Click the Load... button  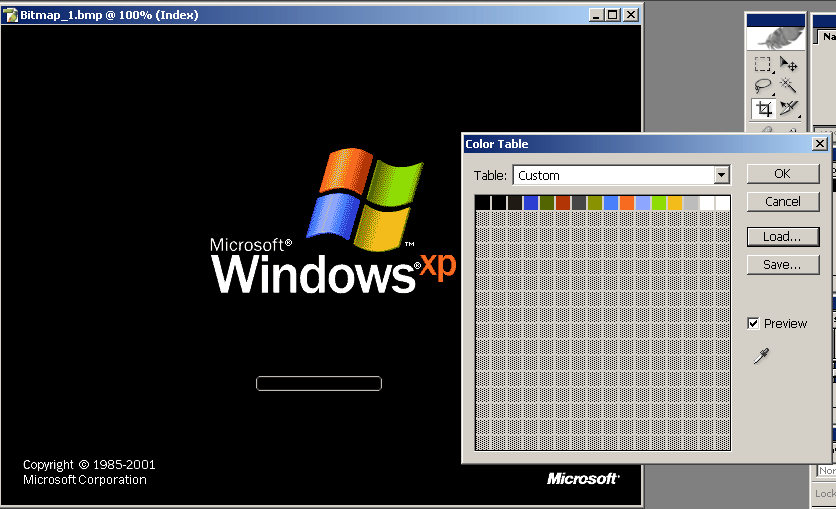(783, 237)
